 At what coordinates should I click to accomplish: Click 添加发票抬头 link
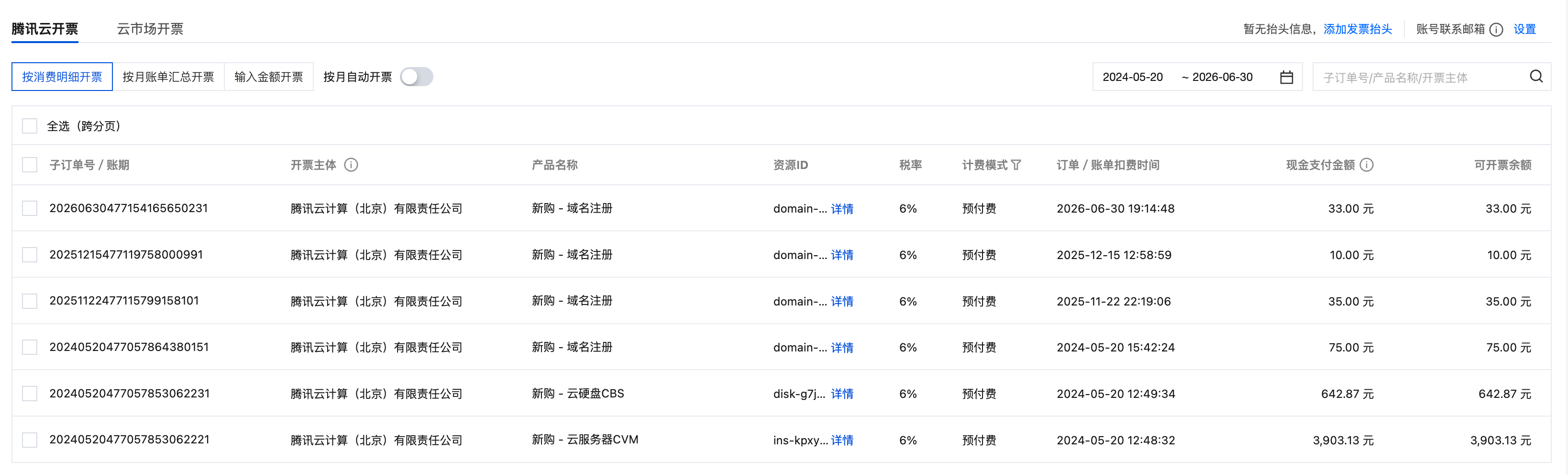click(x=1358, y=29)
